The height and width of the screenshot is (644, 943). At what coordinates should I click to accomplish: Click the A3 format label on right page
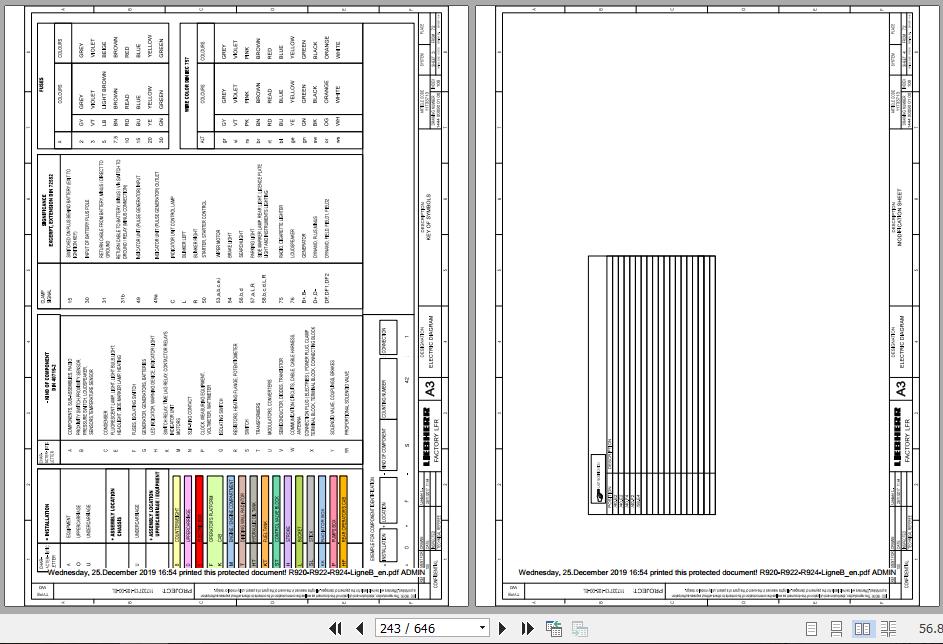pyautogui.click(x=900, y=389)
